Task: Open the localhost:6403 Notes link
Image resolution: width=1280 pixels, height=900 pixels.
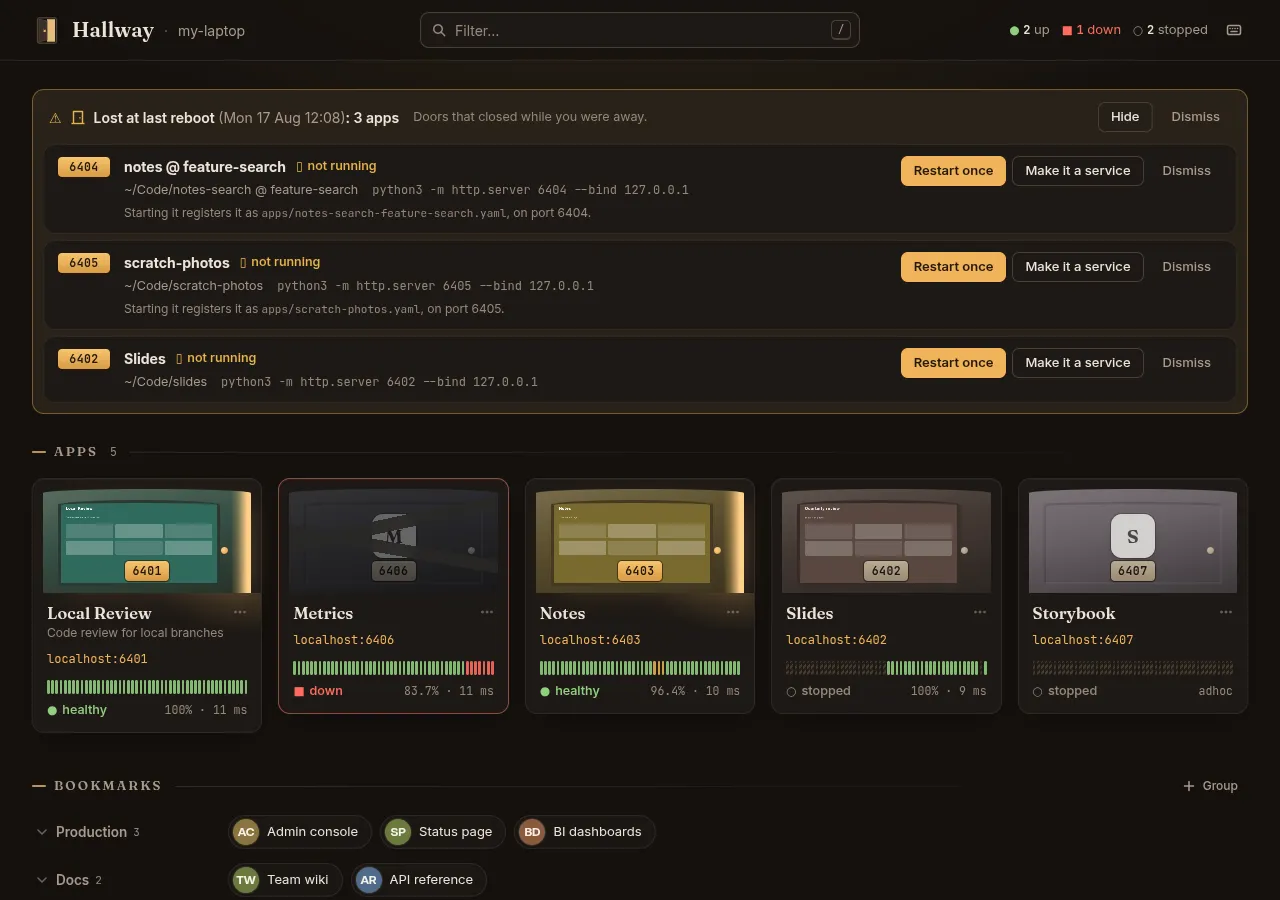Action: coord(590,640)
